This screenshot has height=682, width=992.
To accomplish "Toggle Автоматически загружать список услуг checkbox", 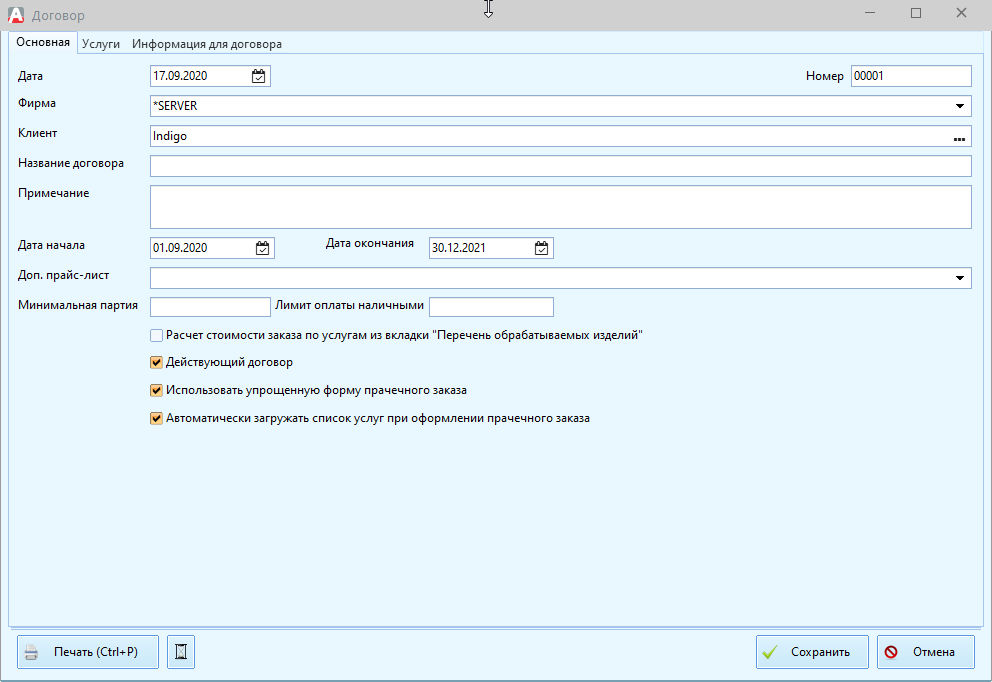I will (156, 418).
